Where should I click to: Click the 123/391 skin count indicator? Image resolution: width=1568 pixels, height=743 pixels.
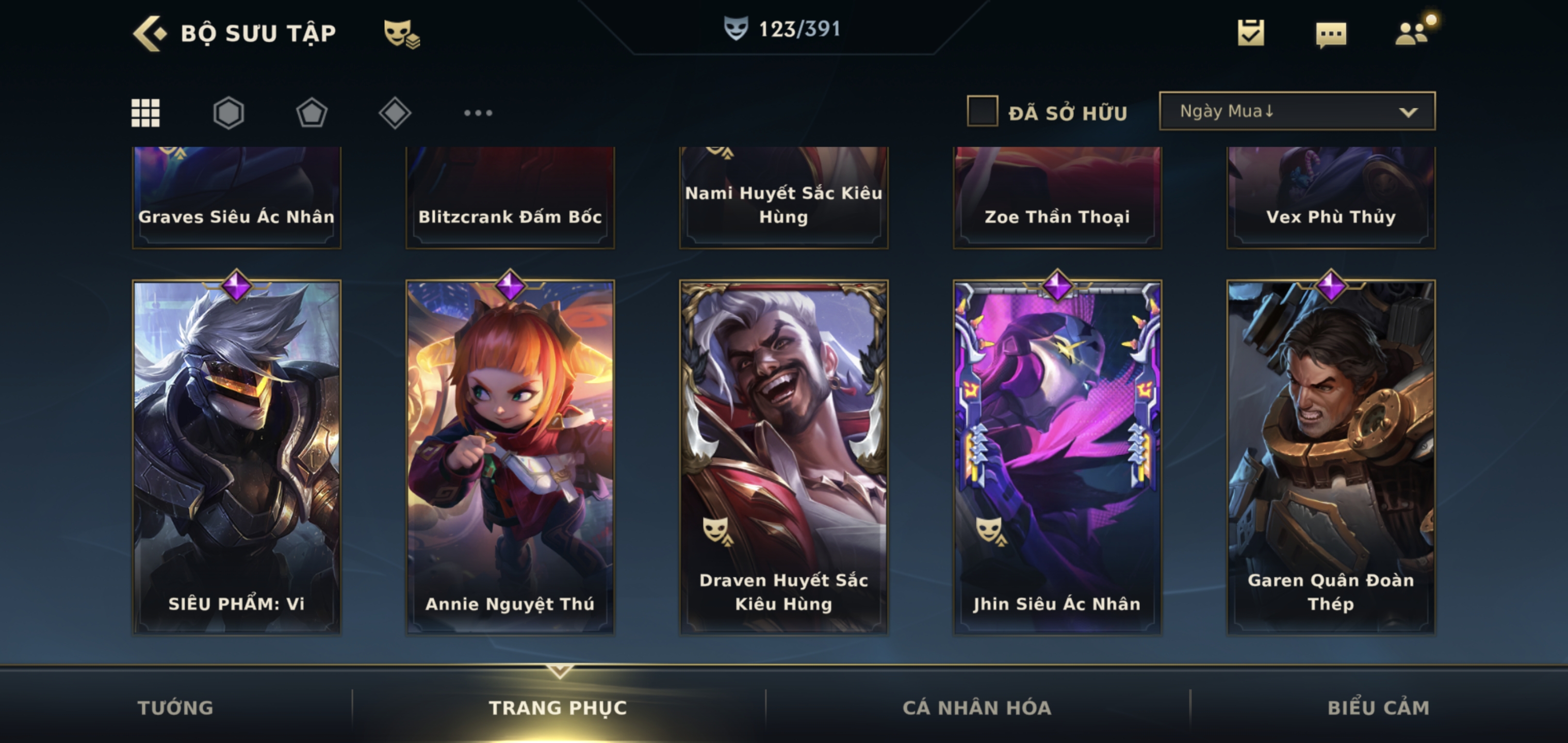782,28
